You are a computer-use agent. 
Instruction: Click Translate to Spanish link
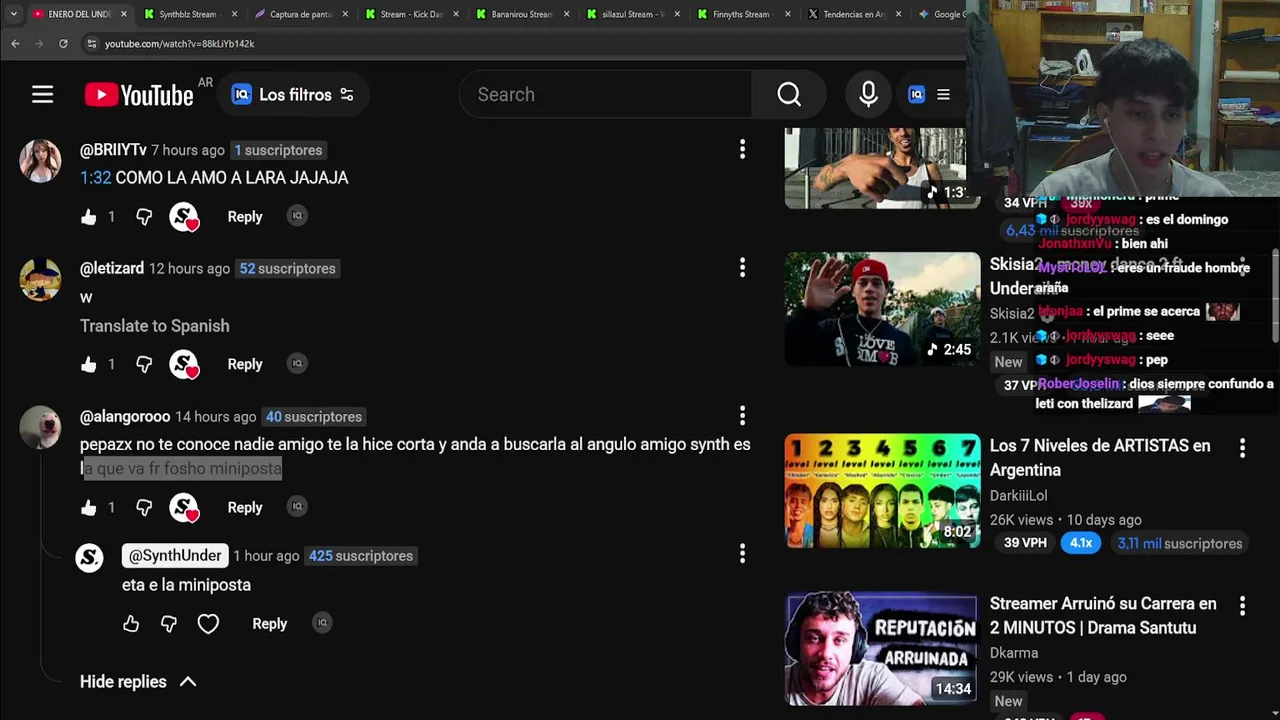click(x=155, y=326)
